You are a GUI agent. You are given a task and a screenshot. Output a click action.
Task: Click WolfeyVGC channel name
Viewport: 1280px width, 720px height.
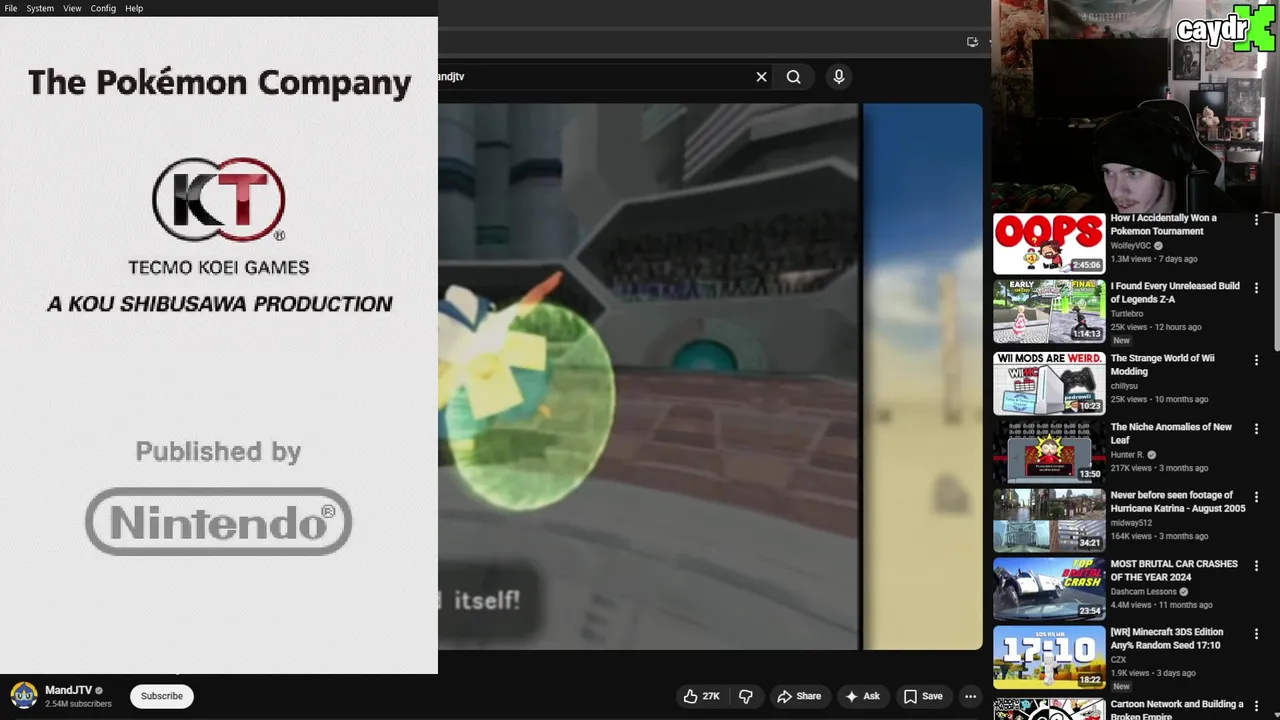1131,246
